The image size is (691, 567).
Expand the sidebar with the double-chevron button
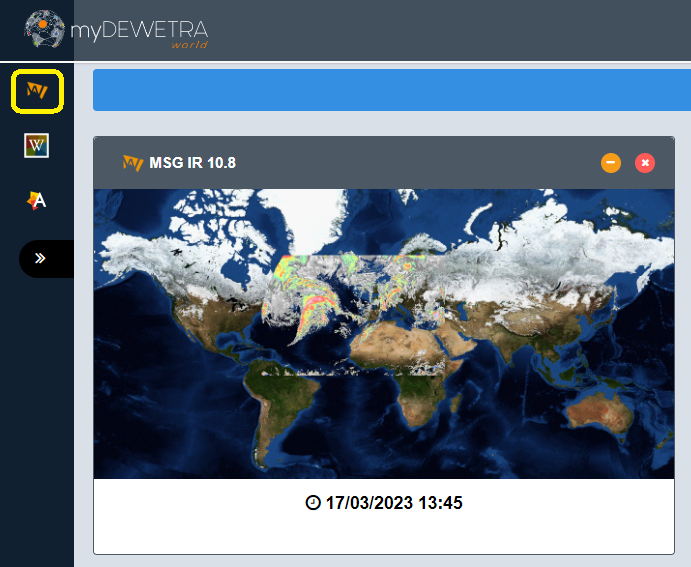41,258
